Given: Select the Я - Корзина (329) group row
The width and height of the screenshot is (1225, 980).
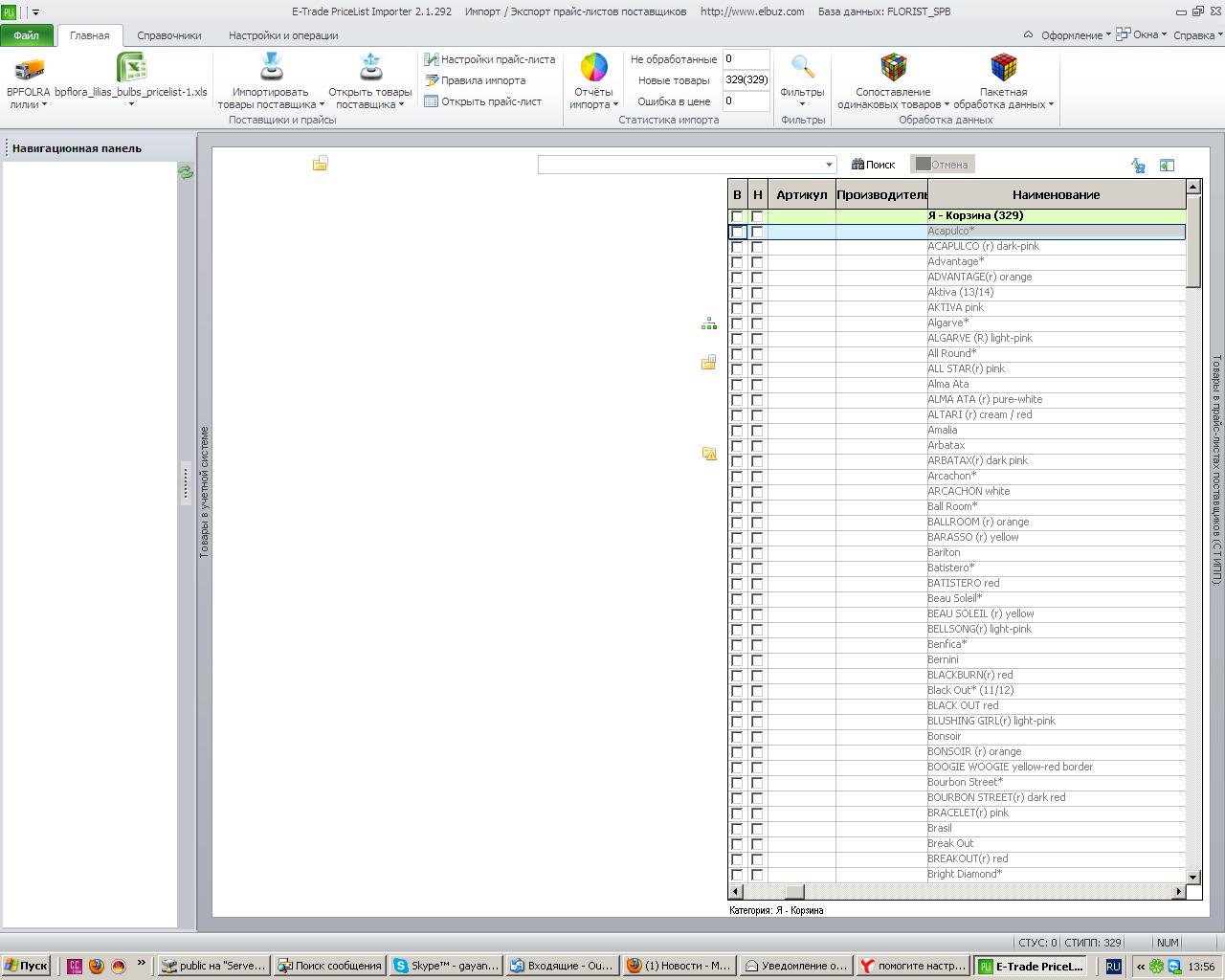Looking at the screenshot, I should pos(957,215).
